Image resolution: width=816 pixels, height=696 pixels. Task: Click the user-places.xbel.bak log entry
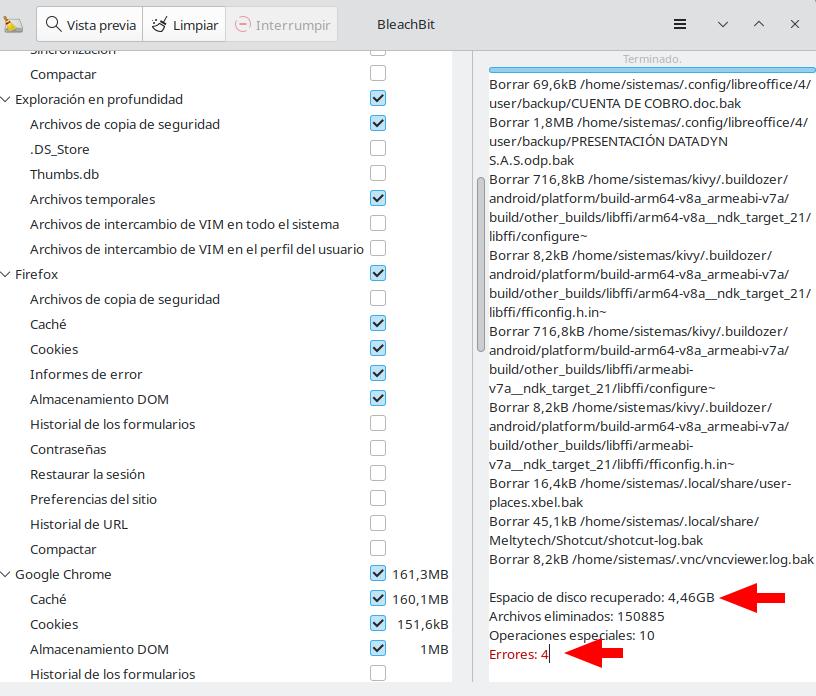pyautogui.click(x=640, y=493)
